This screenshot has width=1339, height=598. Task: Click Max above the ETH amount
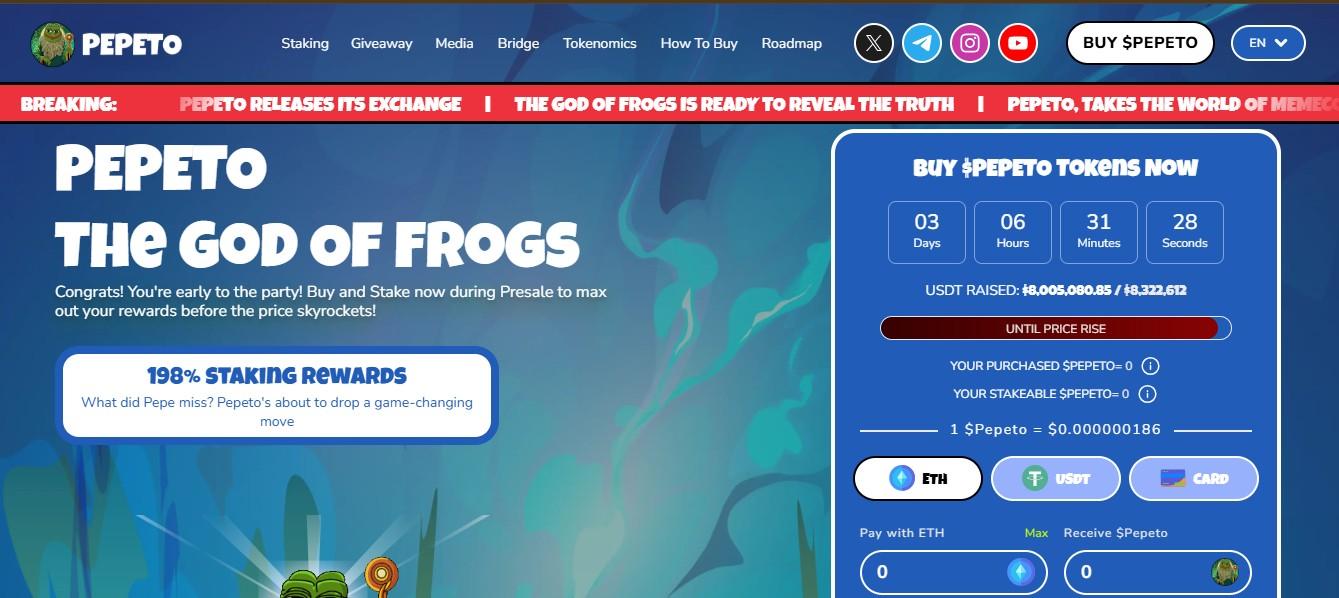click(x=1036, y=533)
